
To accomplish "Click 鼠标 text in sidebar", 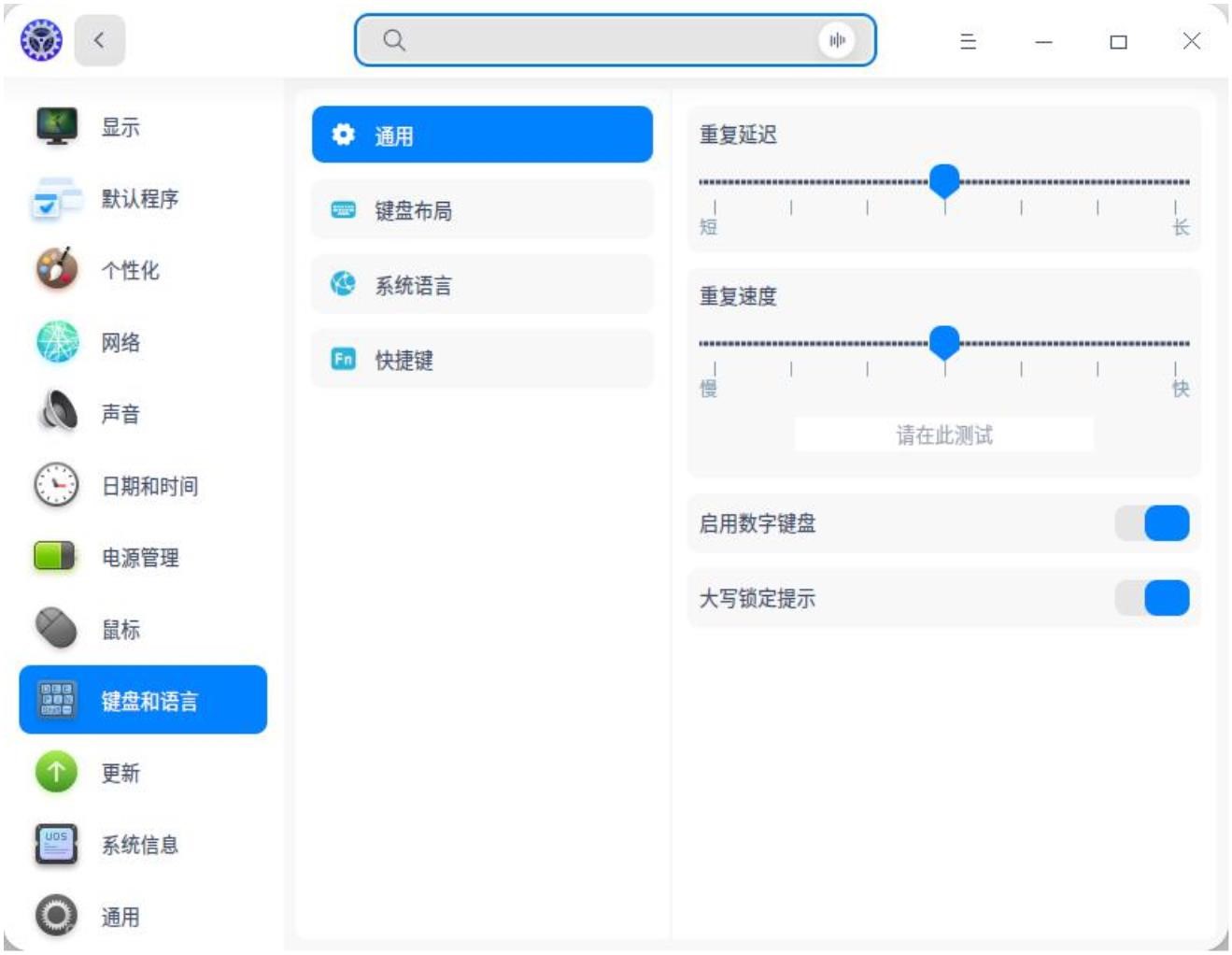I will [120, 630].
